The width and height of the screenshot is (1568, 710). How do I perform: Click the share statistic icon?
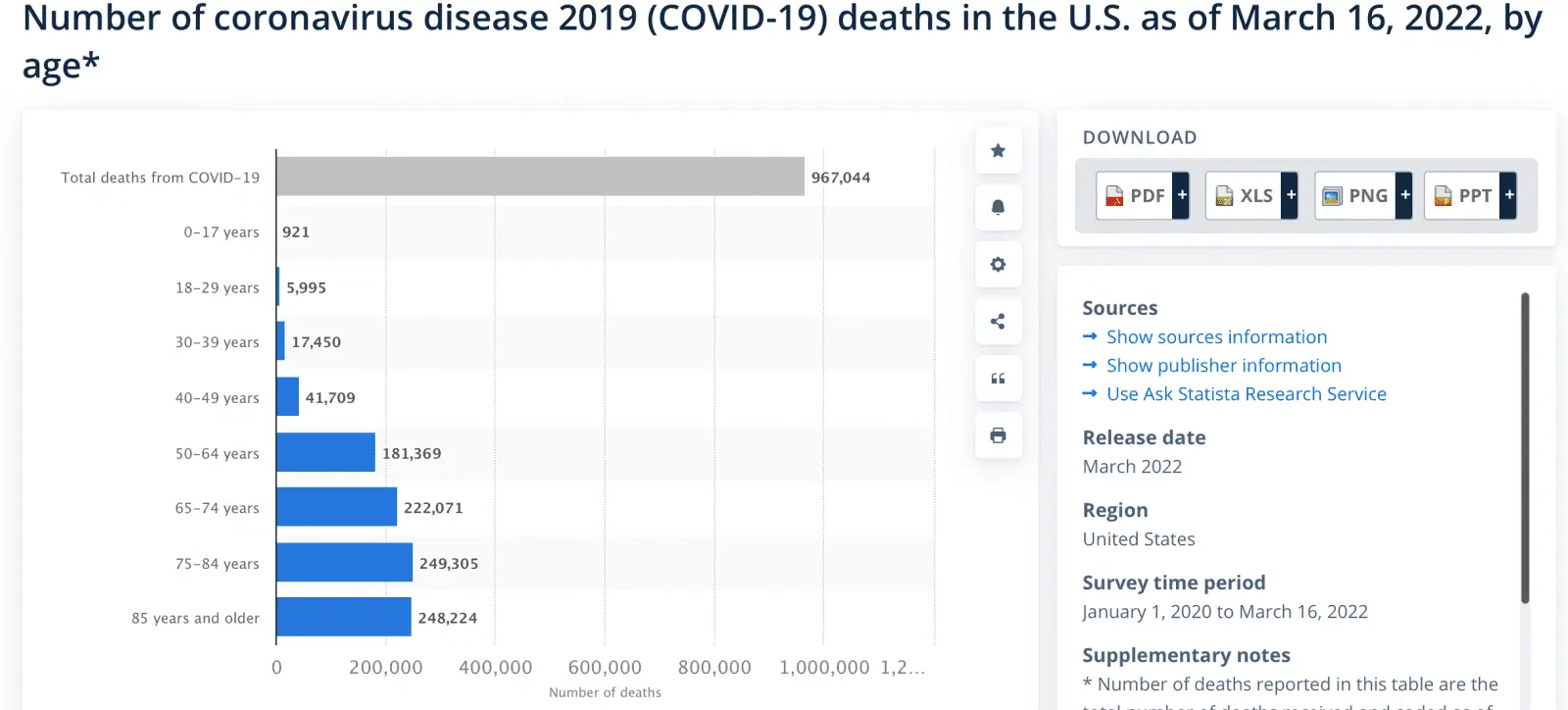pos(998,322)
